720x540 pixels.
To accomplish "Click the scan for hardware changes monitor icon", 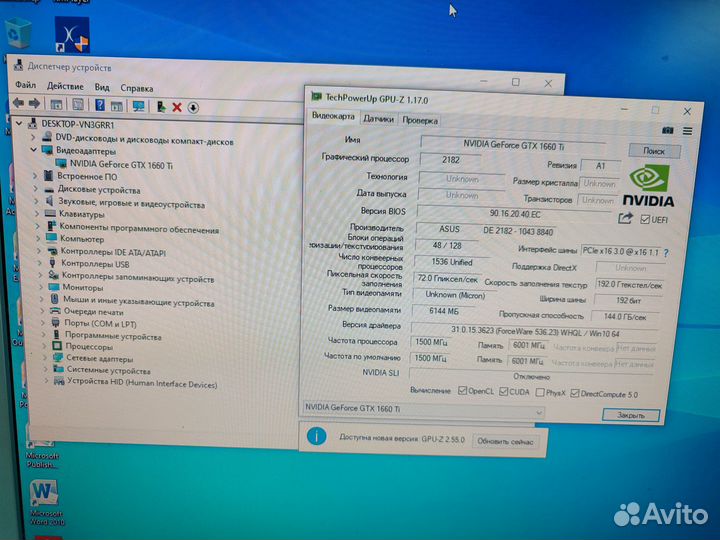I will click(138, 107).
